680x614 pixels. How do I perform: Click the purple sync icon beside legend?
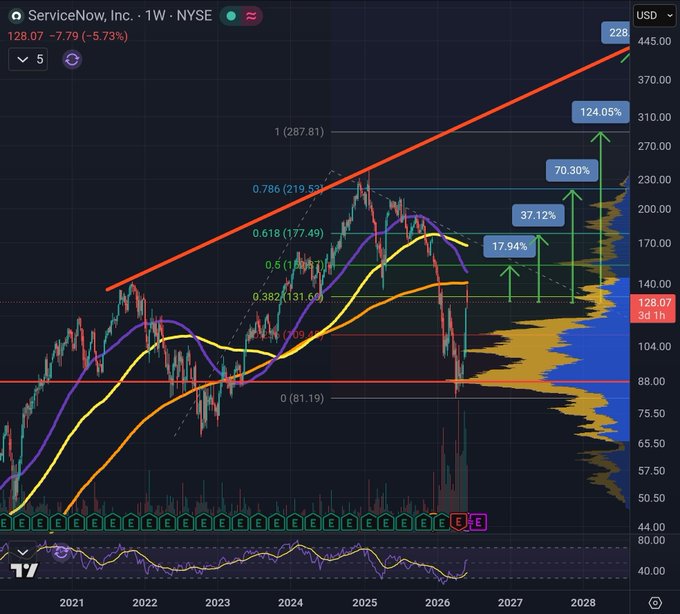72,59
